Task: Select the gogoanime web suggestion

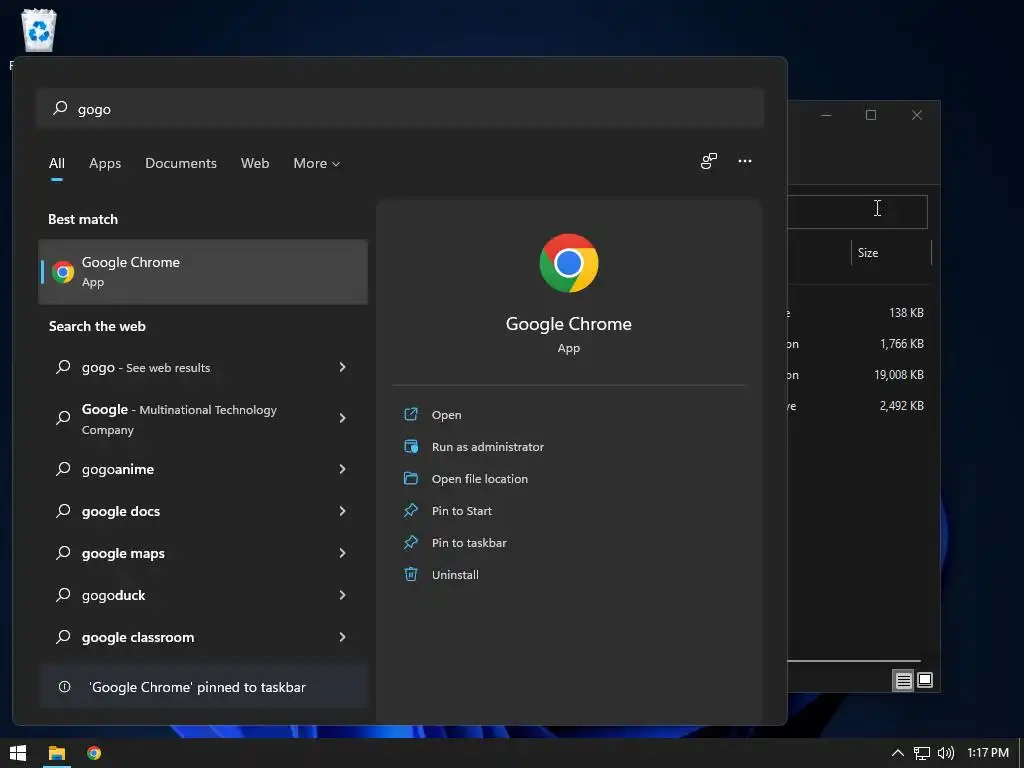Action: click(x=203, y=469)
